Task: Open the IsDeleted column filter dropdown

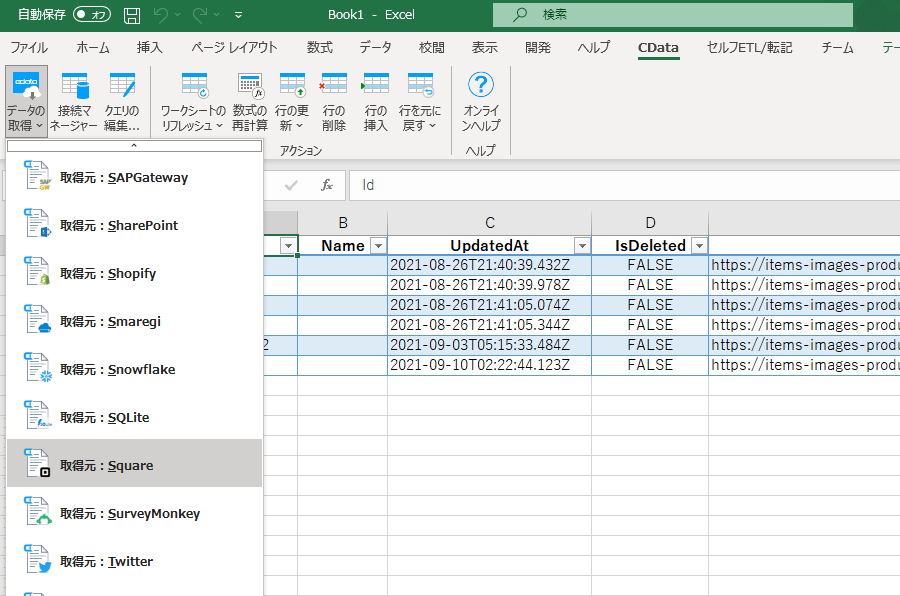Action: (699, 246)
